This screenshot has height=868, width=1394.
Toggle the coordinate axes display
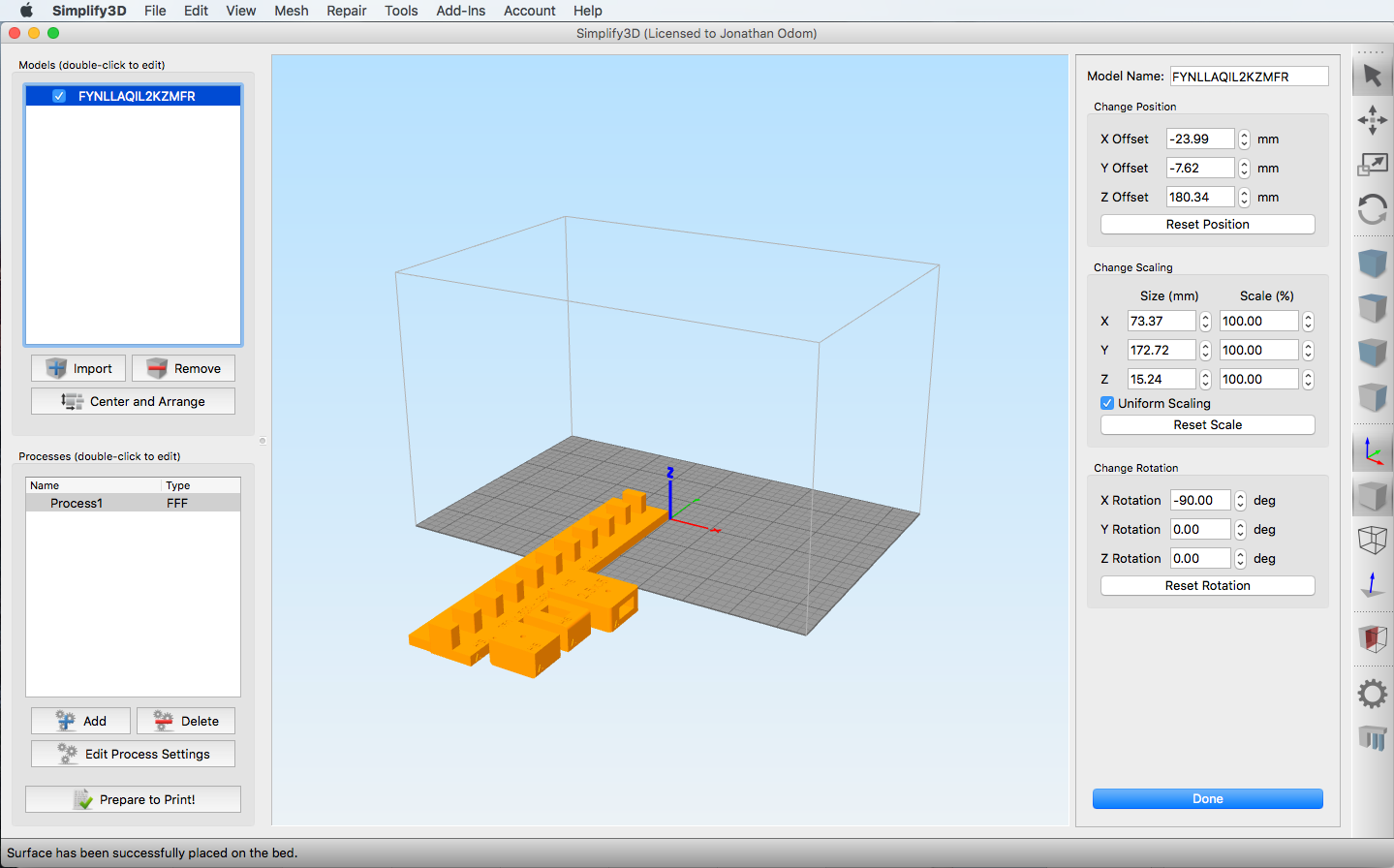click(x=1372, y=451)
